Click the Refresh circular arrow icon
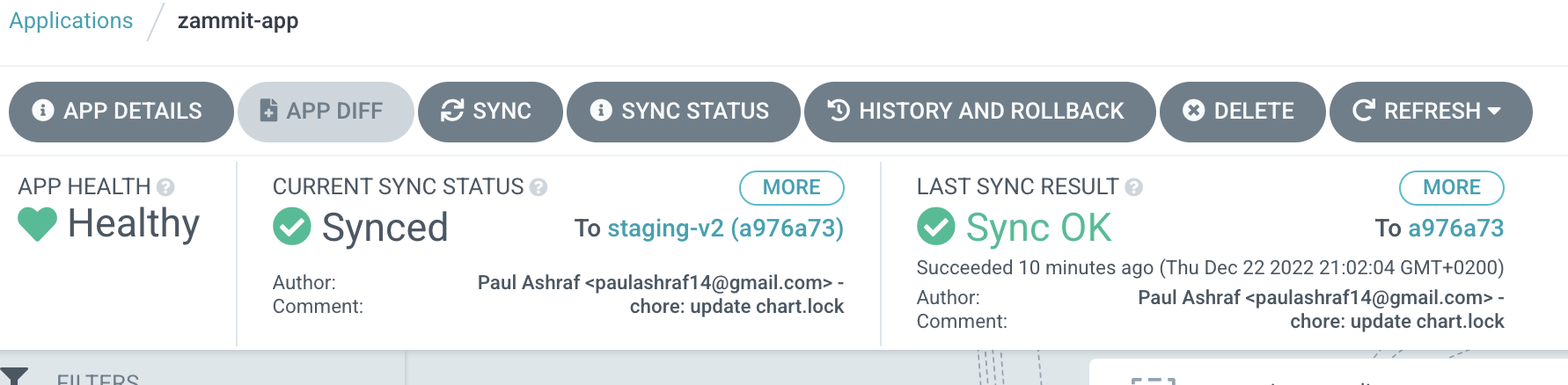 point(1364,111)
